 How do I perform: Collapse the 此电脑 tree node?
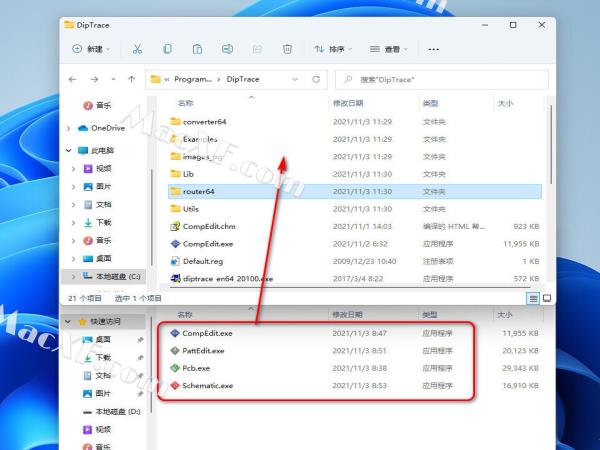coord(69,150)
